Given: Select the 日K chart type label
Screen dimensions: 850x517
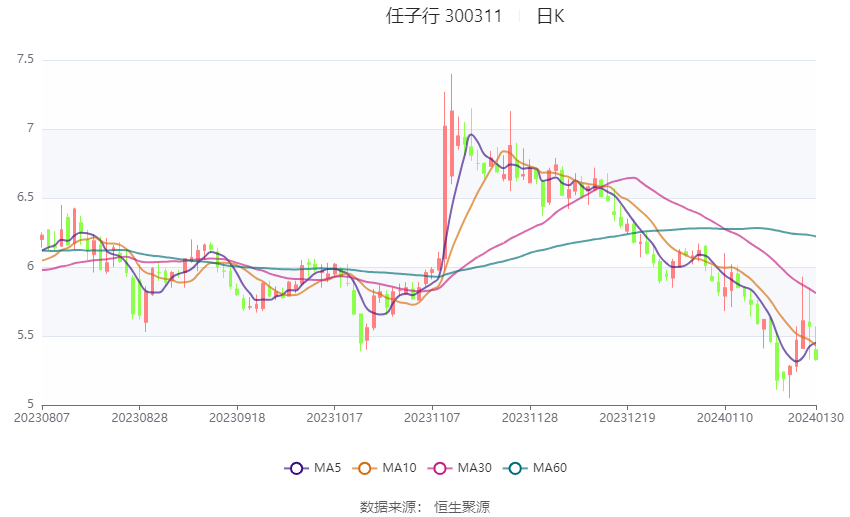Looking at the screenshot, I should [x=550, y=16].
